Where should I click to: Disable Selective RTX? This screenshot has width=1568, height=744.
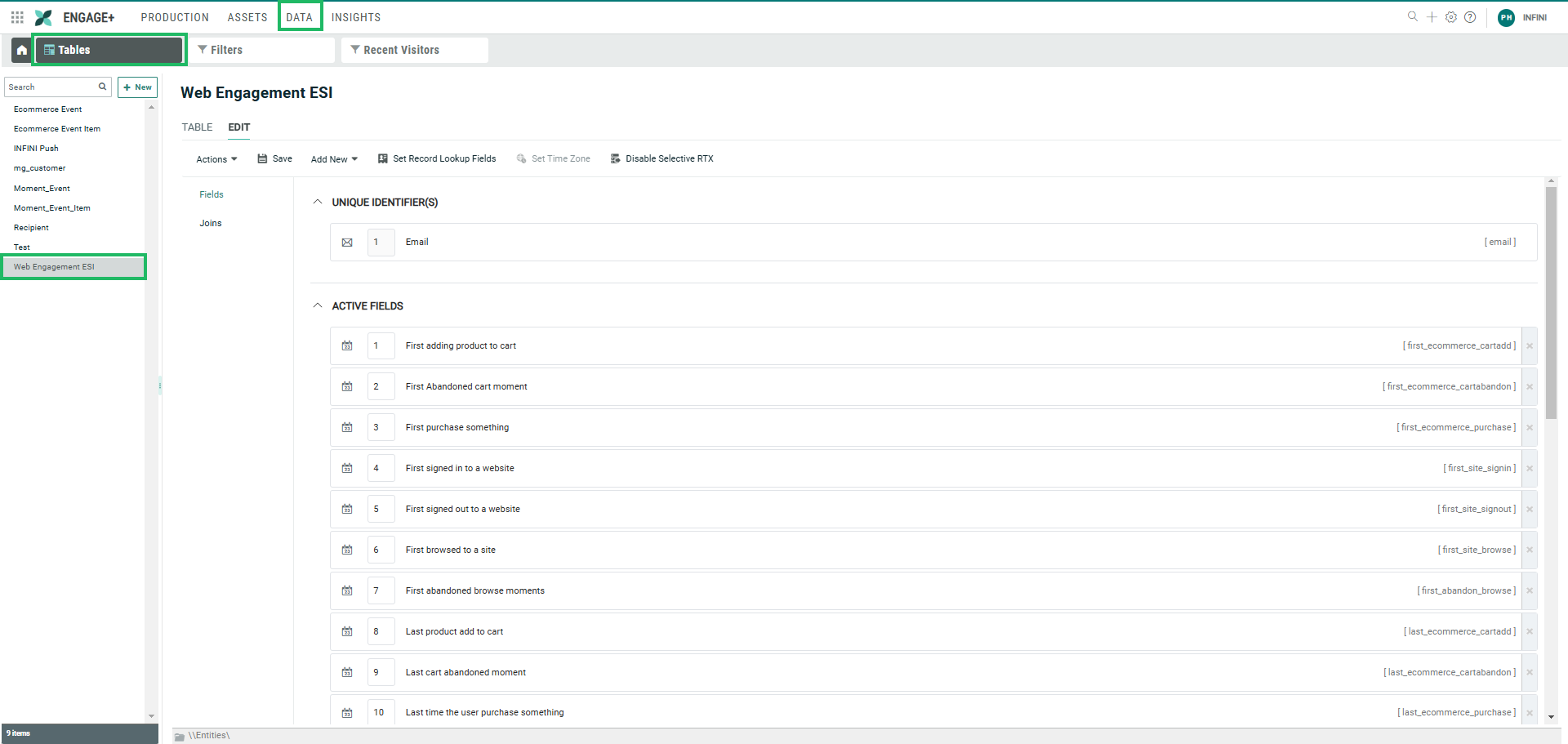(661, 159)
